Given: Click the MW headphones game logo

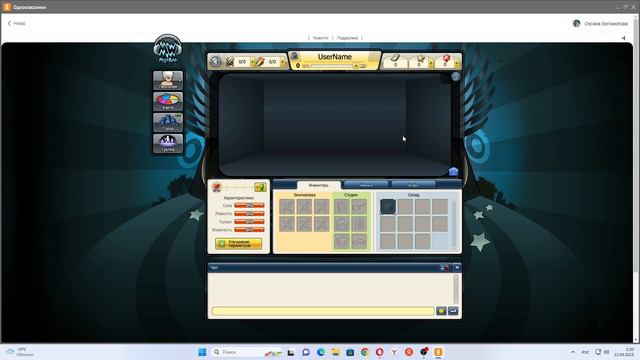Looking at the screenshot, I should click(x=167, y=49).
